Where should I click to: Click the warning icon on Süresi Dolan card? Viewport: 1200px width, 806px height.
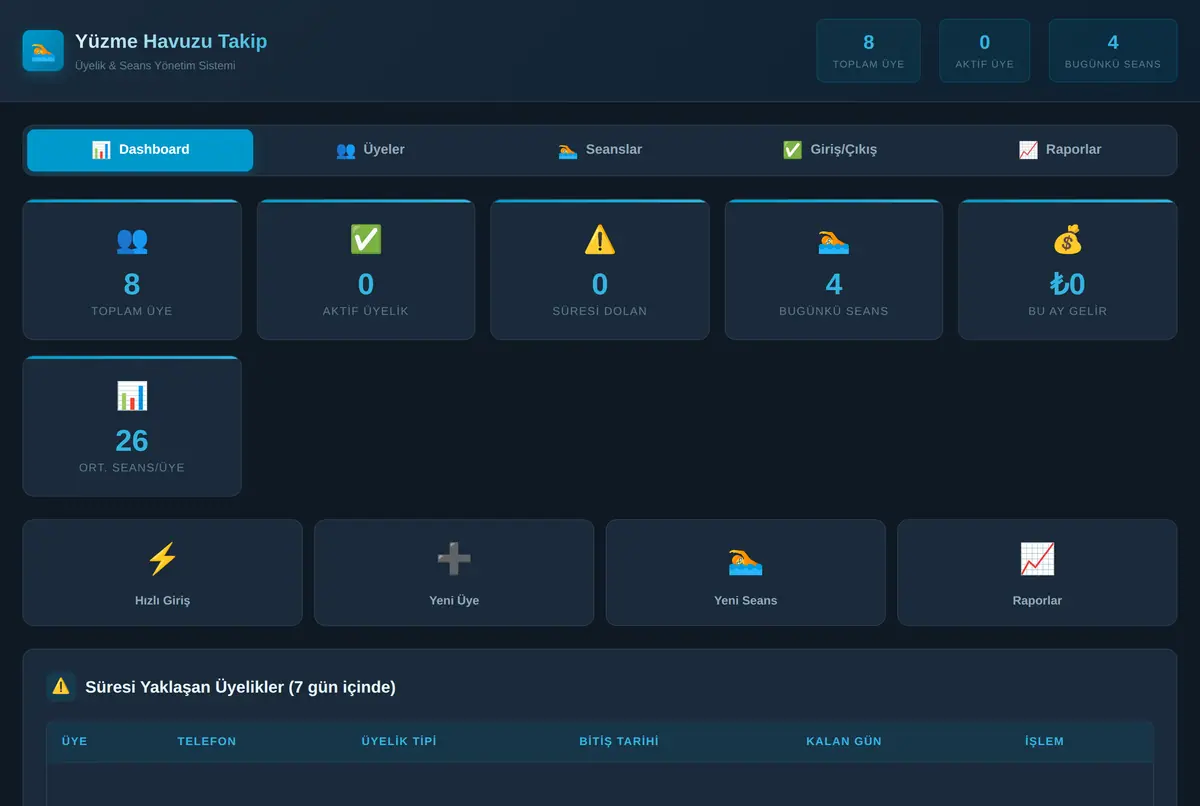pyautogui.click(x=600, y=240)
